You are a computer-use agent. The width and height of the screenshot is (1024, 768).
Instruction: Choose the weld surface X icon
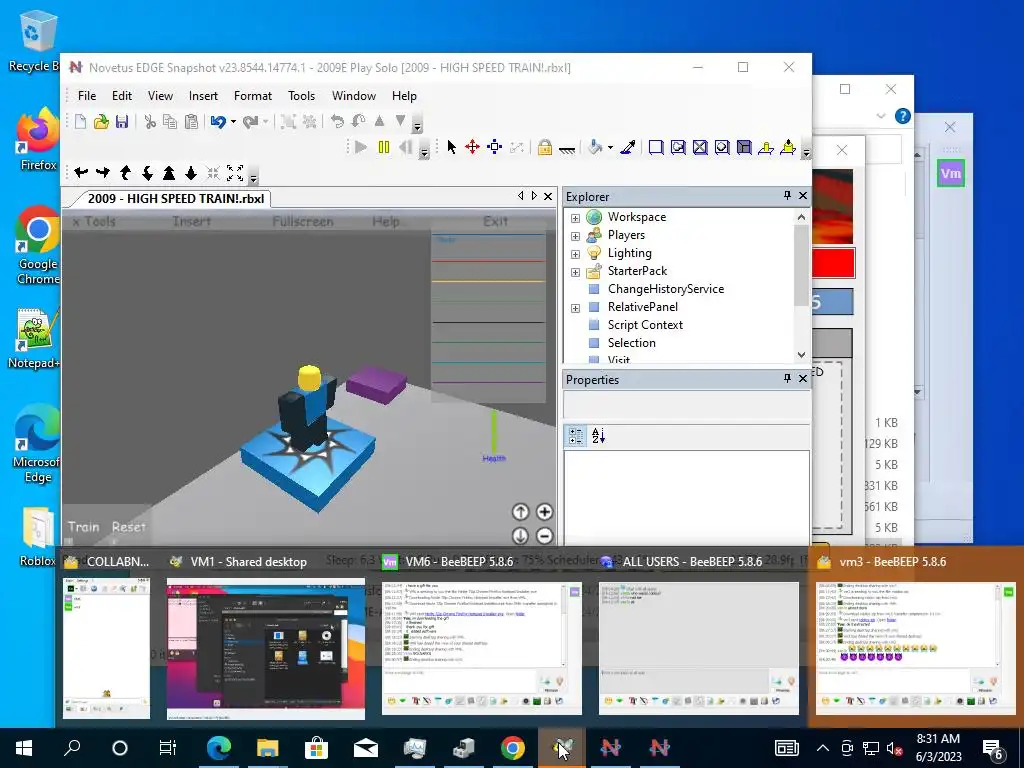tap(700, 147)
